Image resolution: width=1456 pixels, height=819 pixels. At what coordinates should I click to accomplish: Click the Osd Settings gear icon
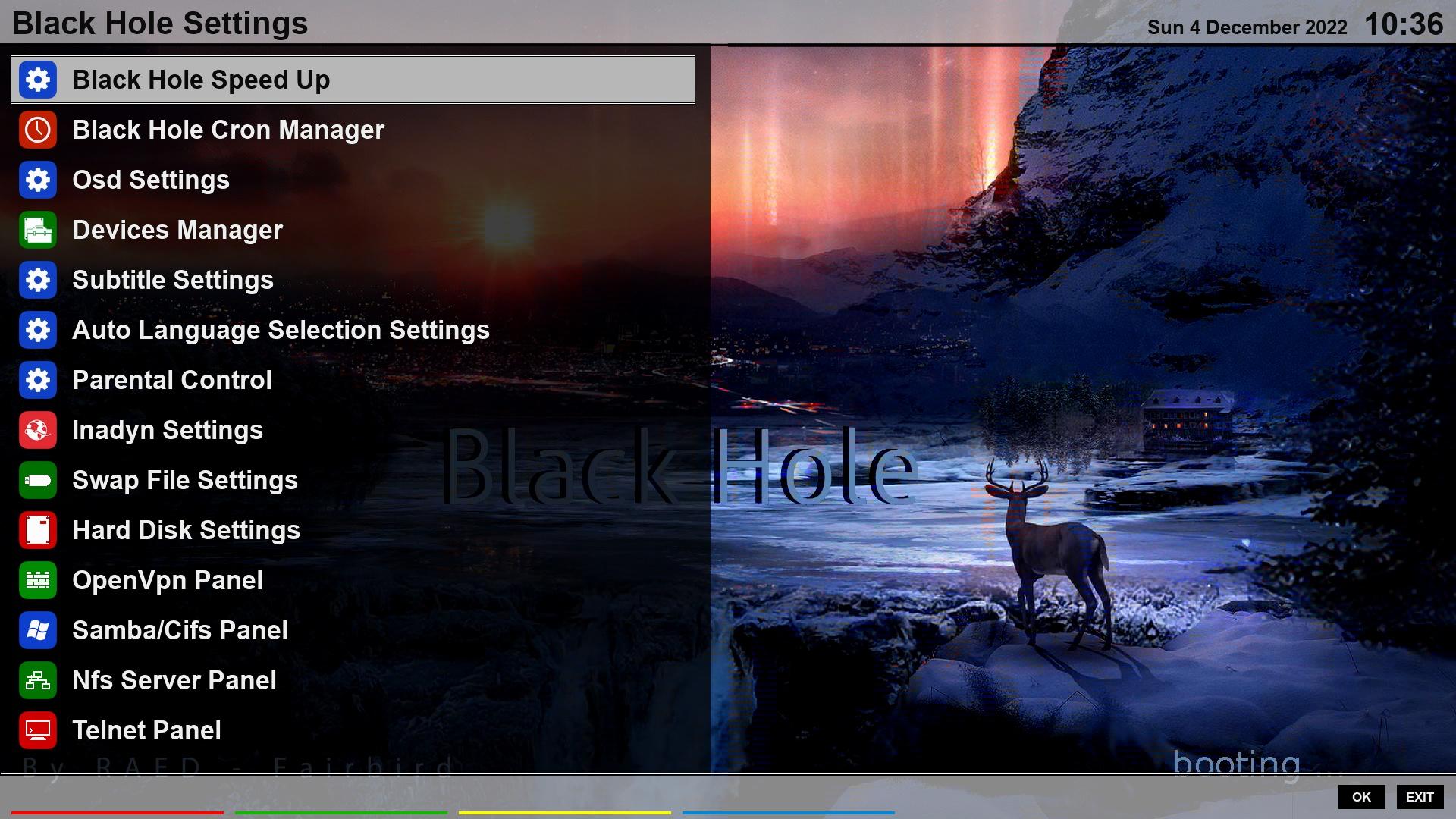point(38,180)
